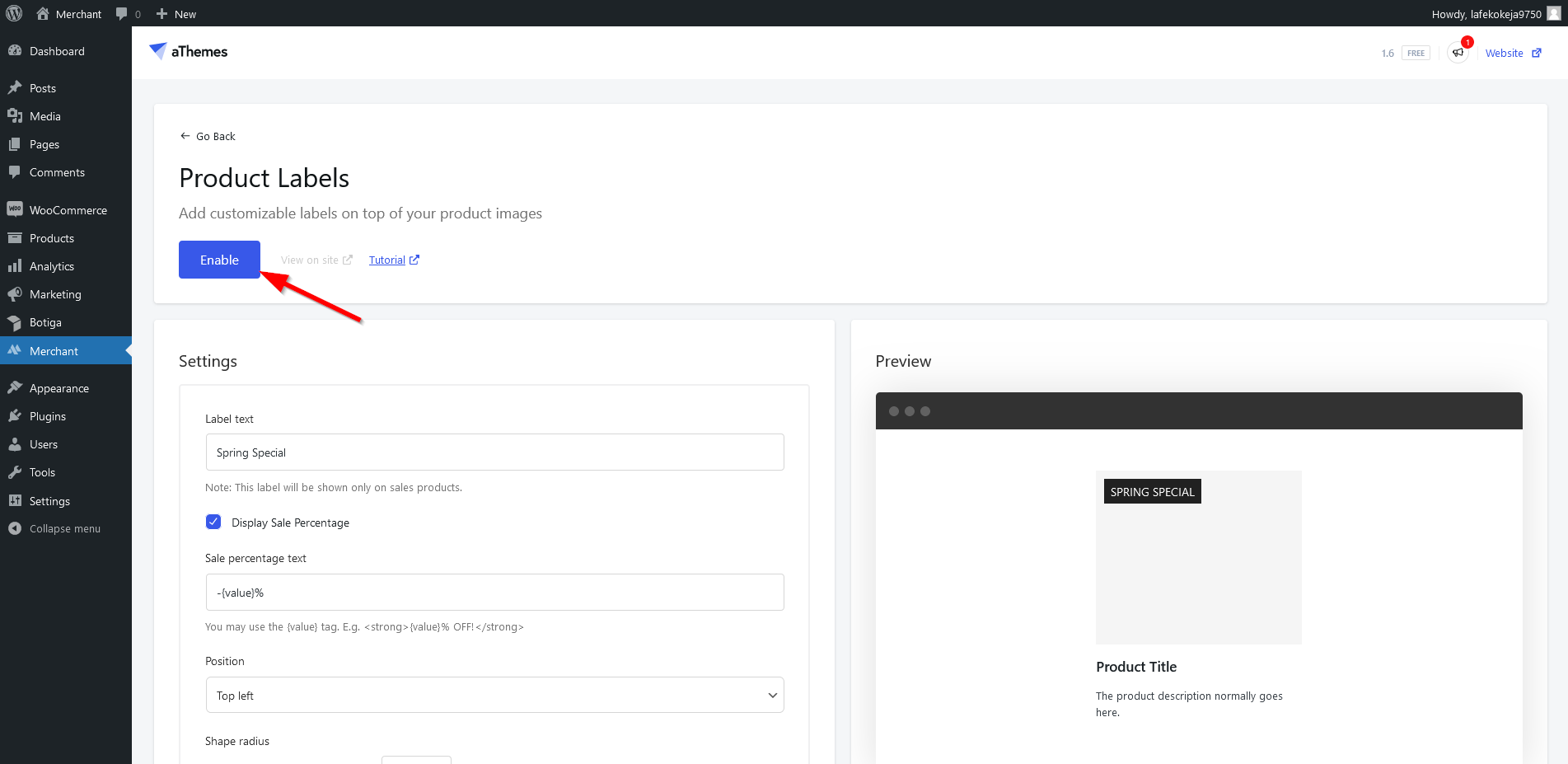Click the gray product image placeholder
The image size is (1568, 764).
pyautogui.click(x=1198, y=557)
